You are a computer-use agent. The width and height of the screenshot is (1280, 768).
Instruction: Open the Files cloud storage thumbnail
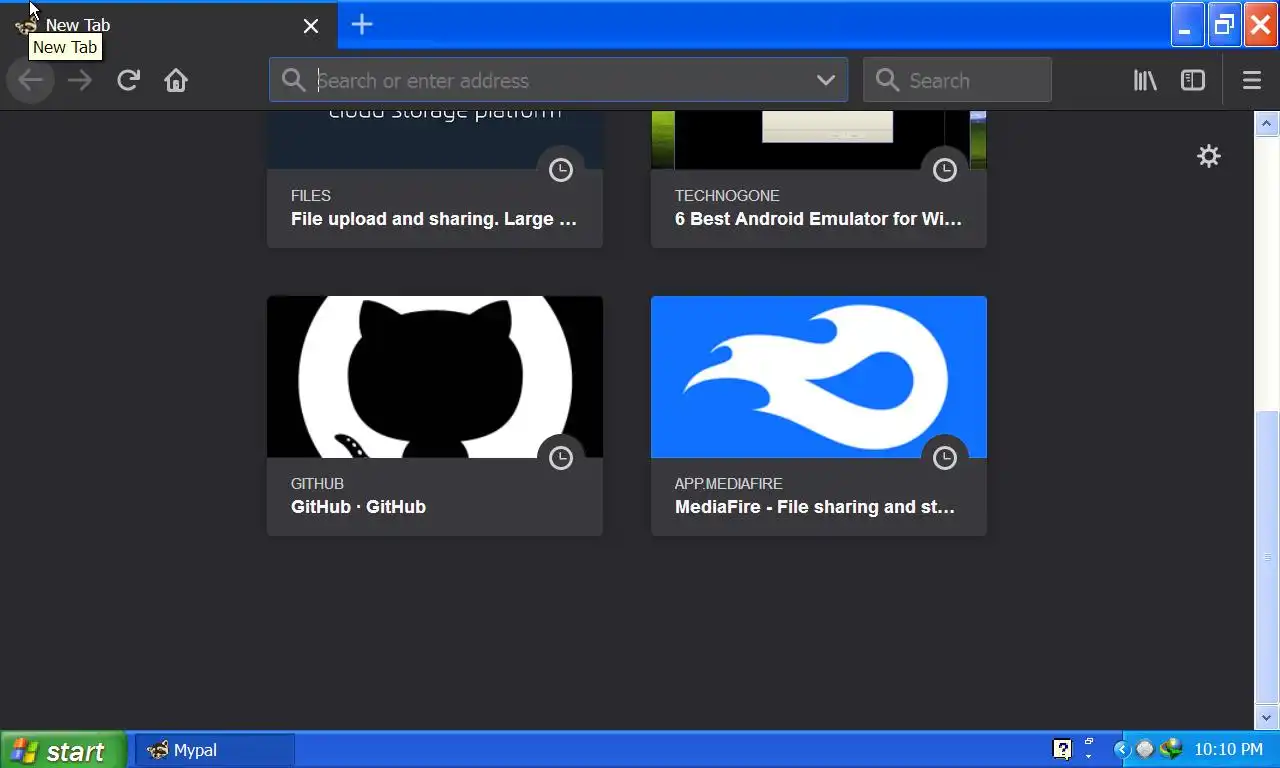[435, 140]
